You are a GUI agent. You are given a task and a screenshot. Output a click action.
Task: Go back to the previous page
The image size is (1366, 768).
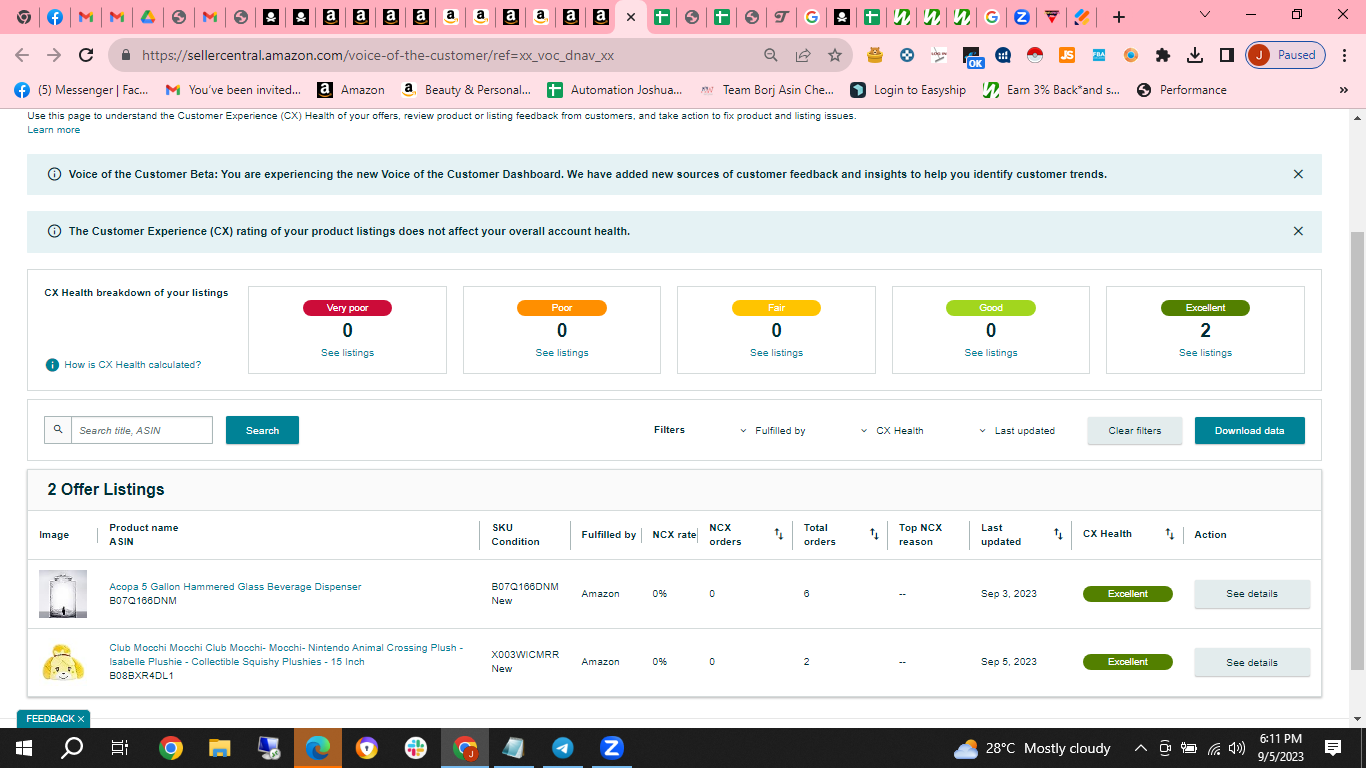tap(22, 55)
